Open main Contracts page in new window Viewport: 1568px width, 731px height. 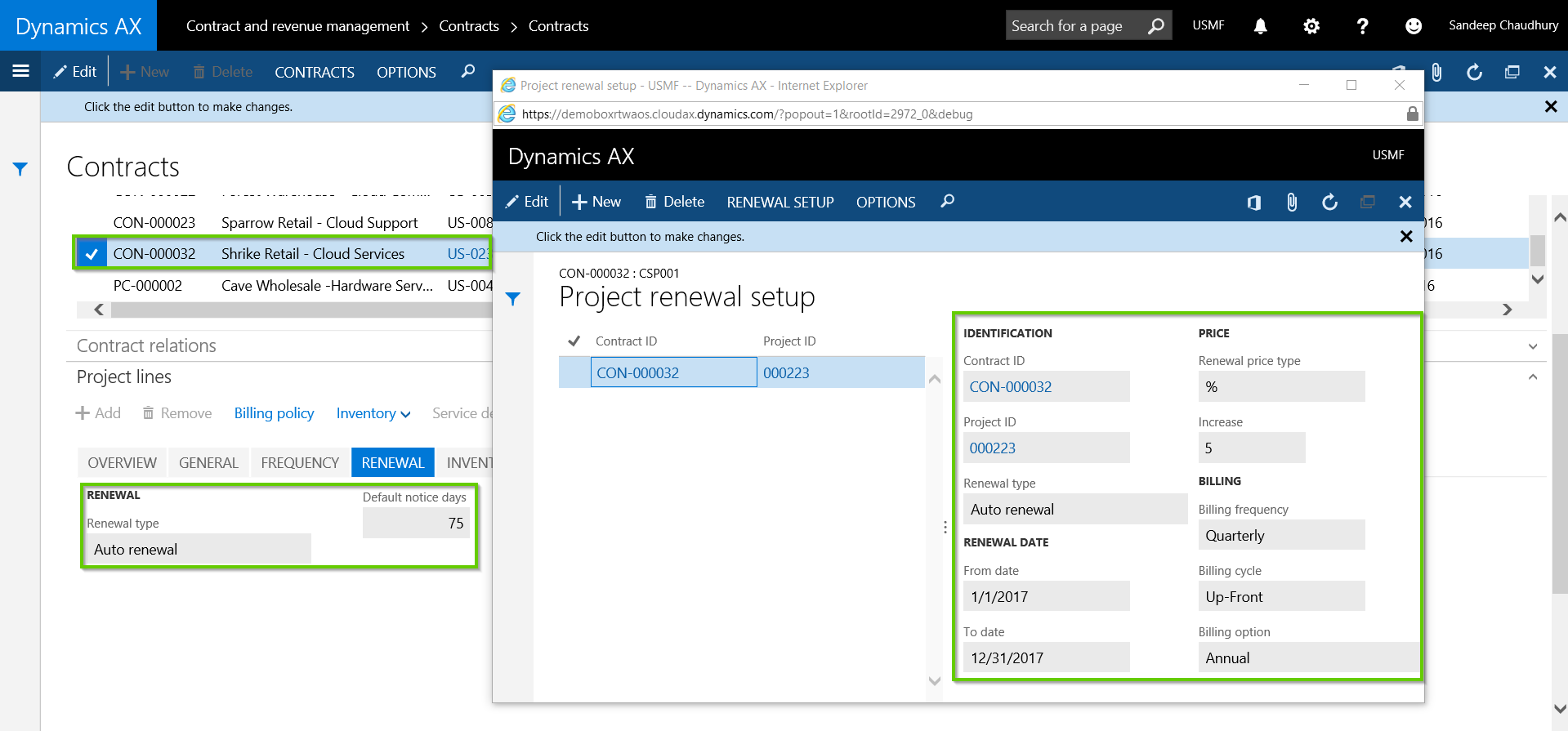[1512, 72]
